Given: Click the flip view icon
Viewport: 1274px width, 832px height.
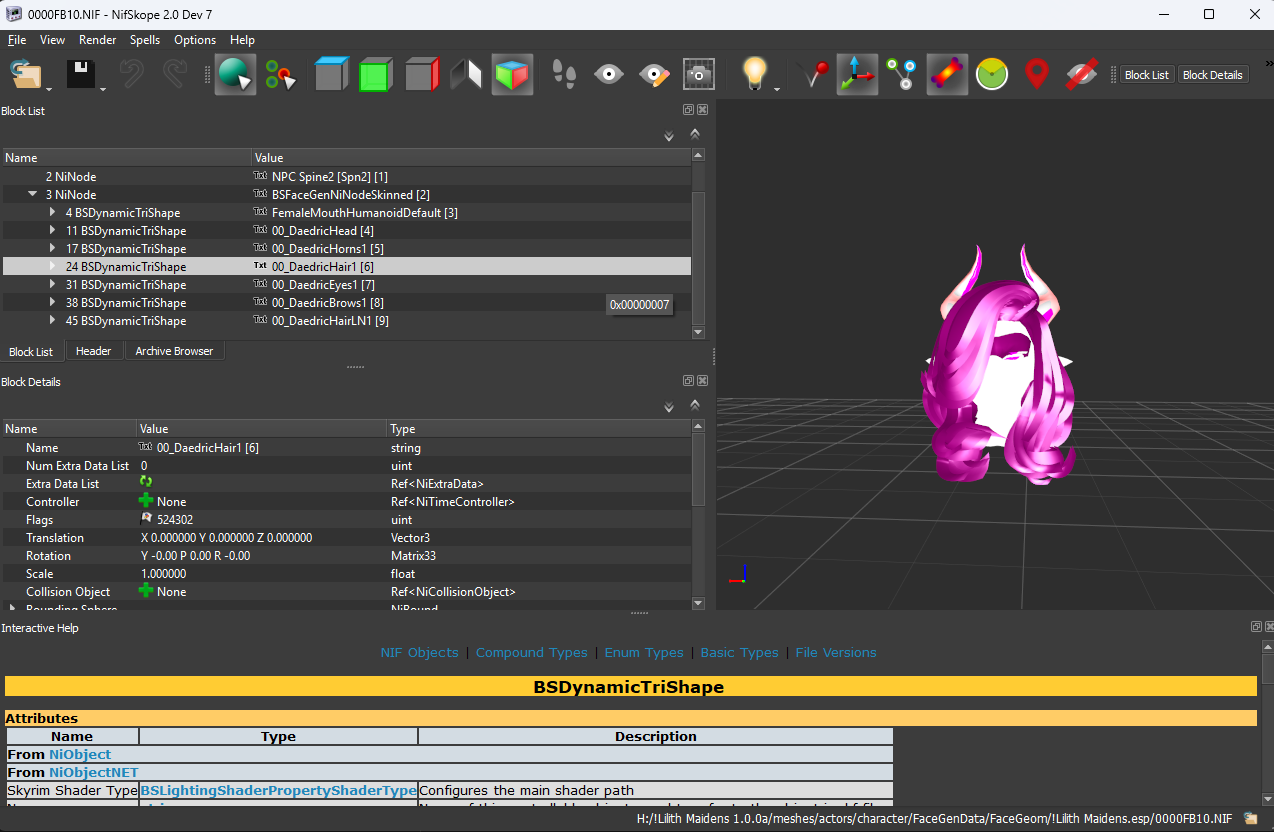Looking at the screenshot, I should pos(467,74).
